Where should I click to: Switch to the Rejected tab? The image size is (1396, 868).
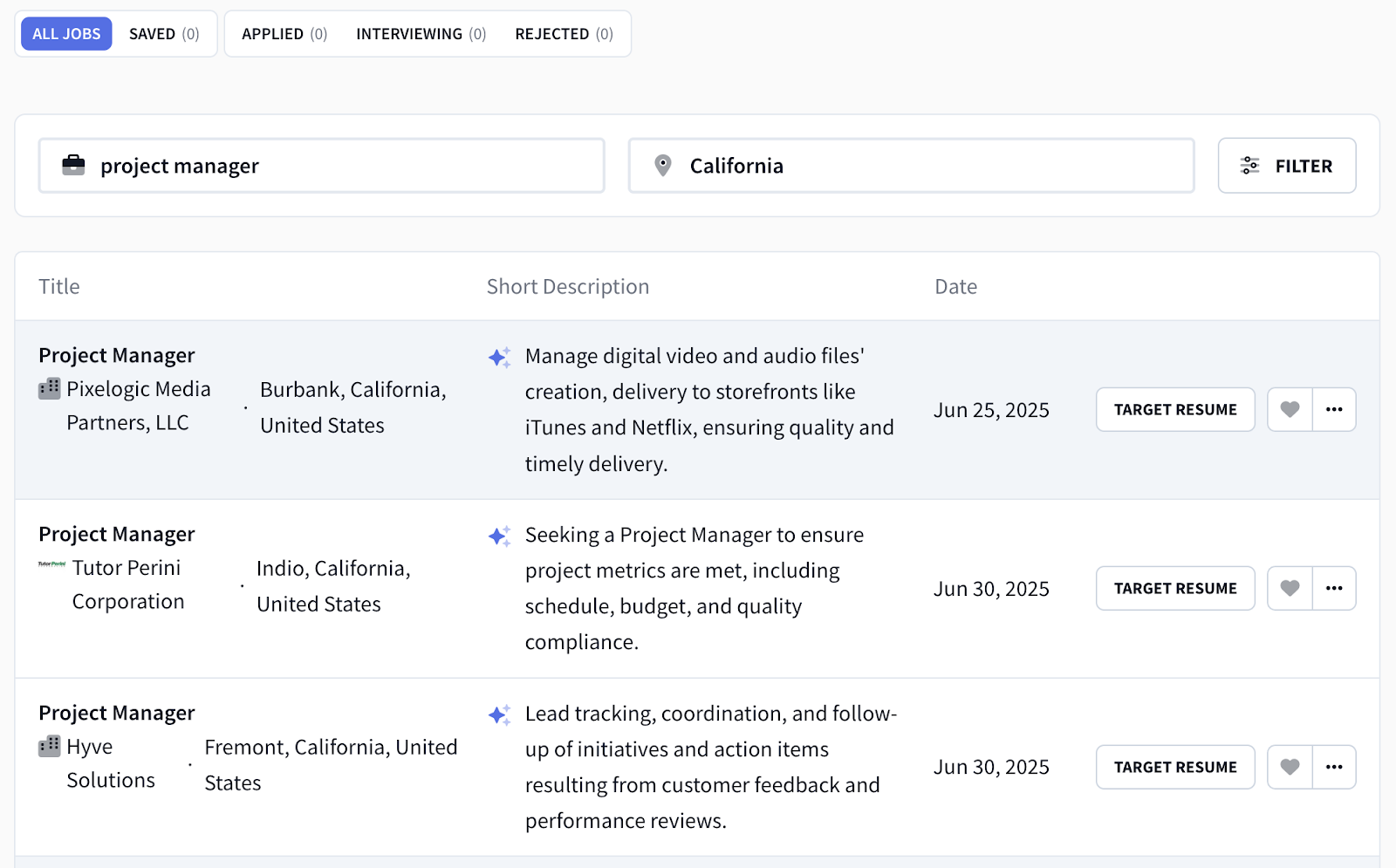[x=564, y=34]
